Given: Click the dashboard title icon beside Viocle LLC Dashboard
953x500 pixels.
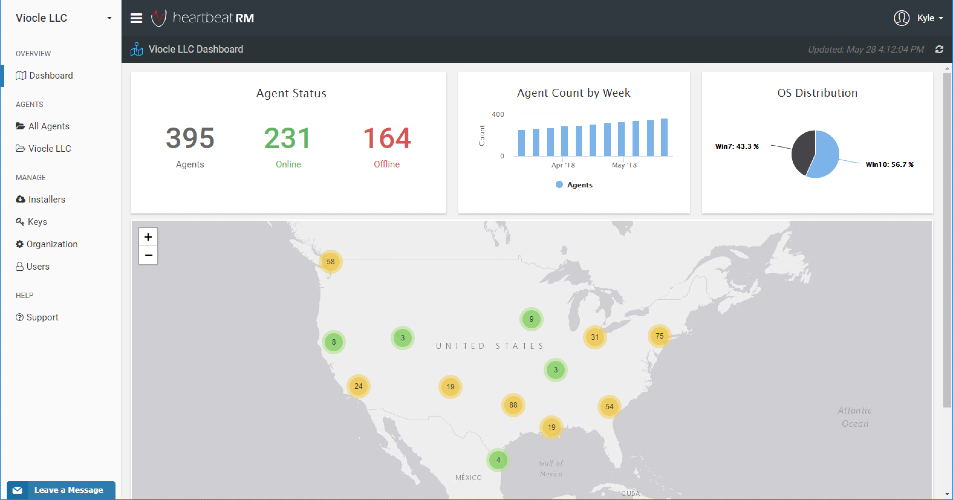Looking at the screenshot, I should coord(137,49).
